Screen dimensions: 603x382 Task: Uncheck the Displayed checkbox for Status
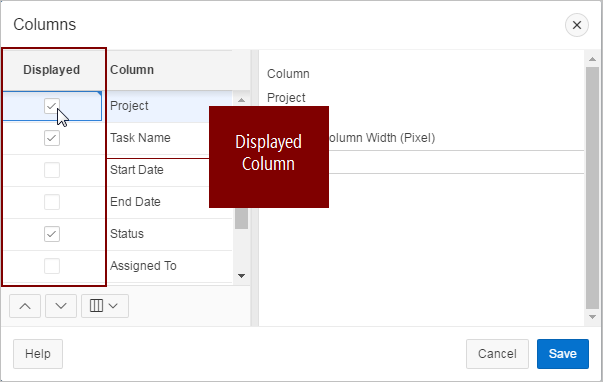[52, 234]
